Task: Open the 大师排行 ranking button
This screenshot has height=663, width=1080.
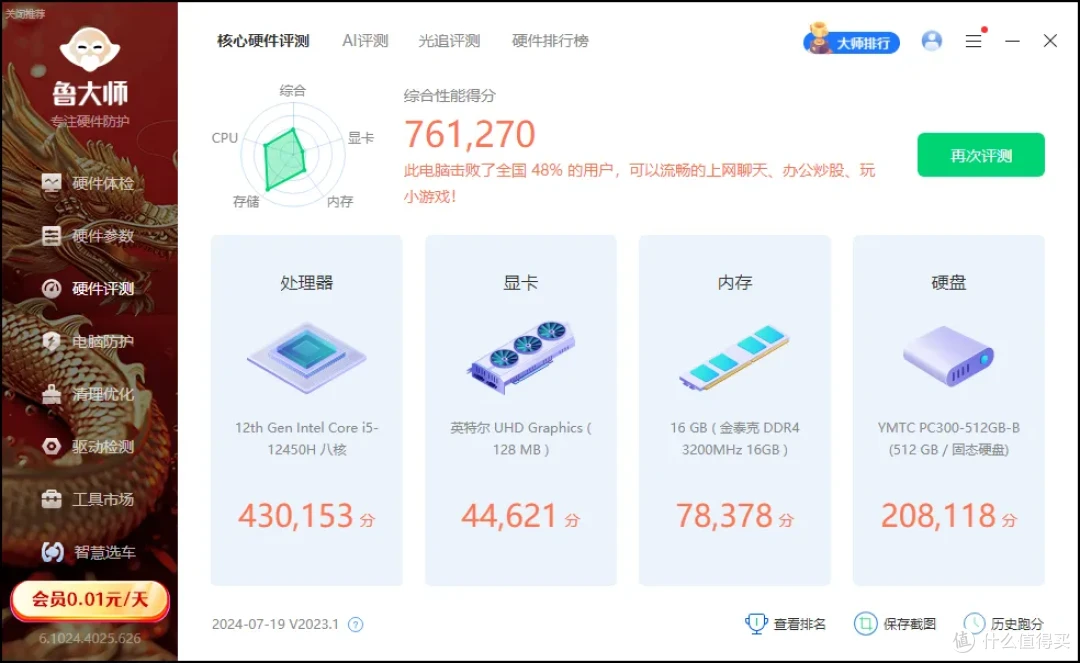Action: (x=851, y=41)
